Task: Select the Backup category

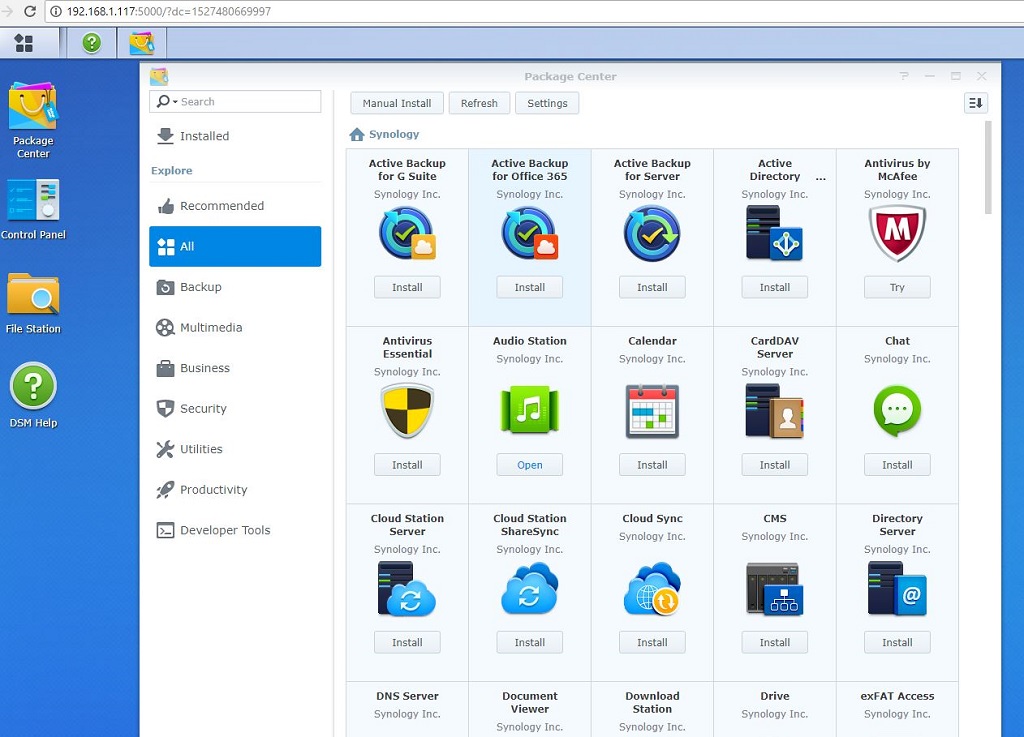Action: click(x=235, y=287)
